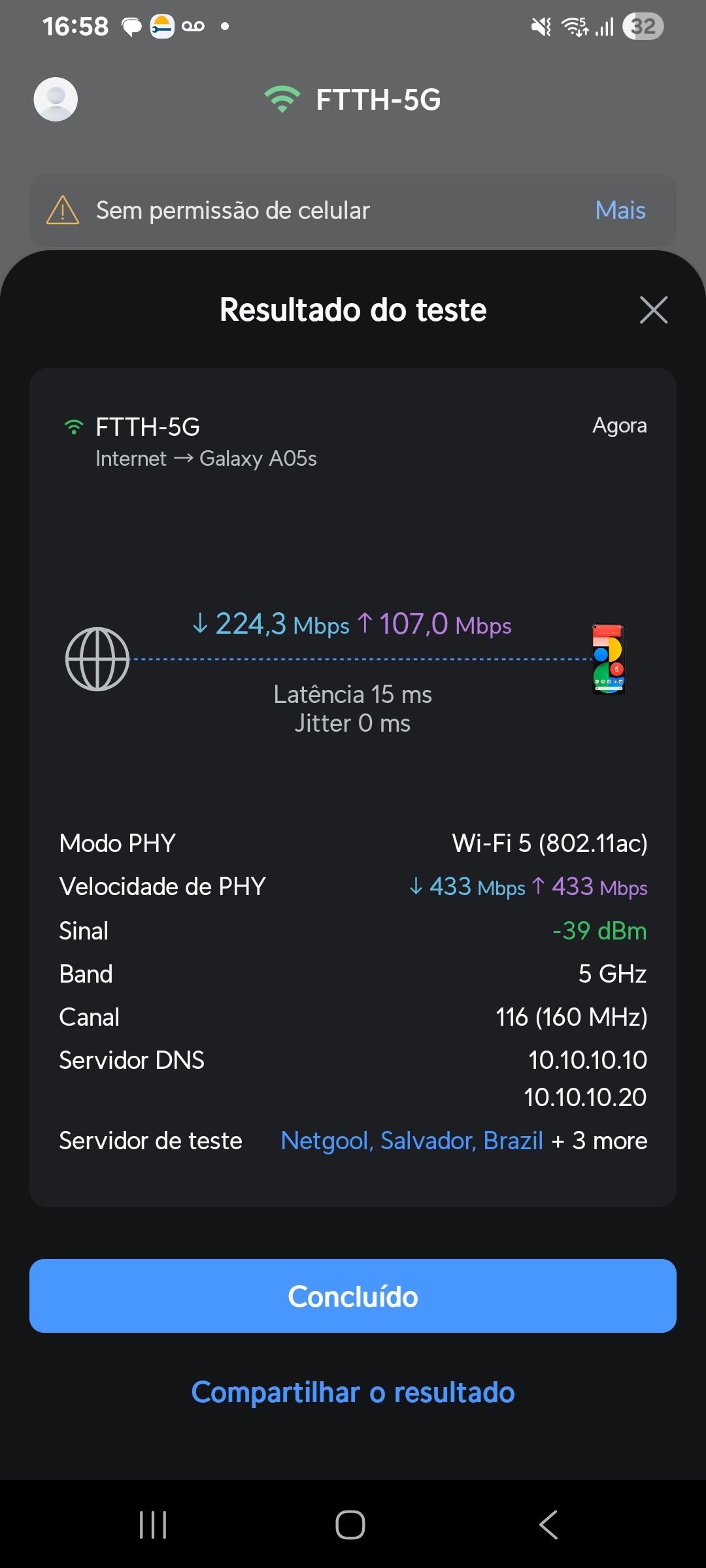This screenshot has width=706, height=1568.
Task: Tap the globe internet icon
Action: (x=97, y=659)
